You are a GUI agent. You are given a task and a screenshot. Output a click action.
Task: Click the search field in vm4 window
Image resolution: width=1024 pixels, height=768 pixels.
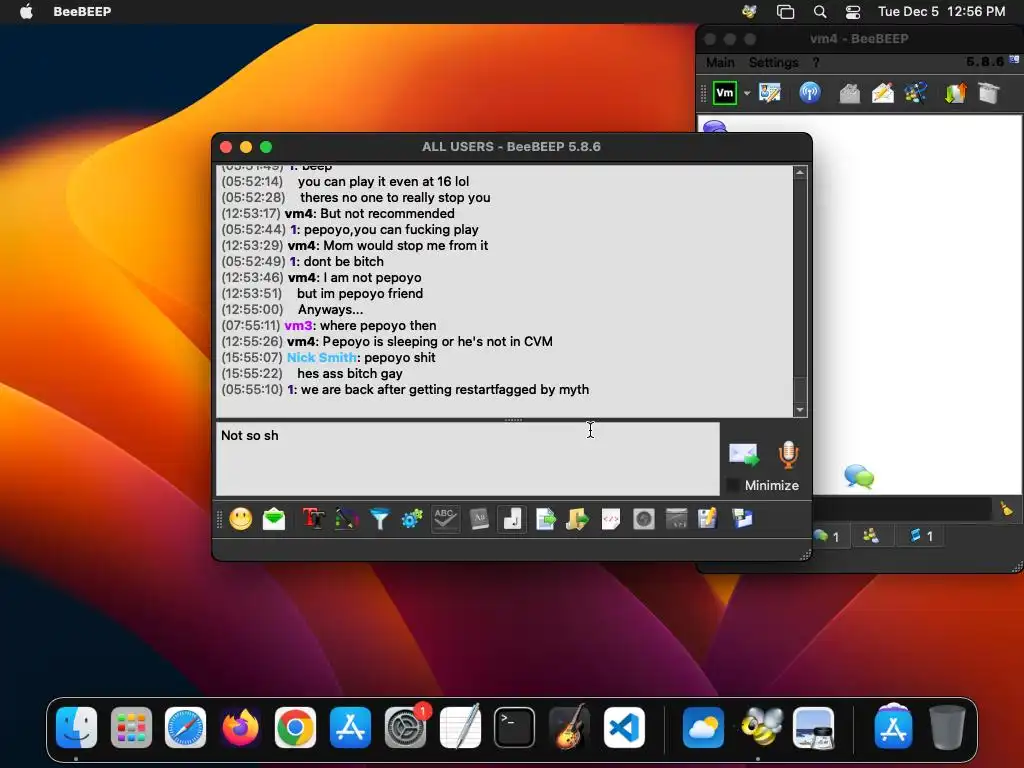[903, 509]
